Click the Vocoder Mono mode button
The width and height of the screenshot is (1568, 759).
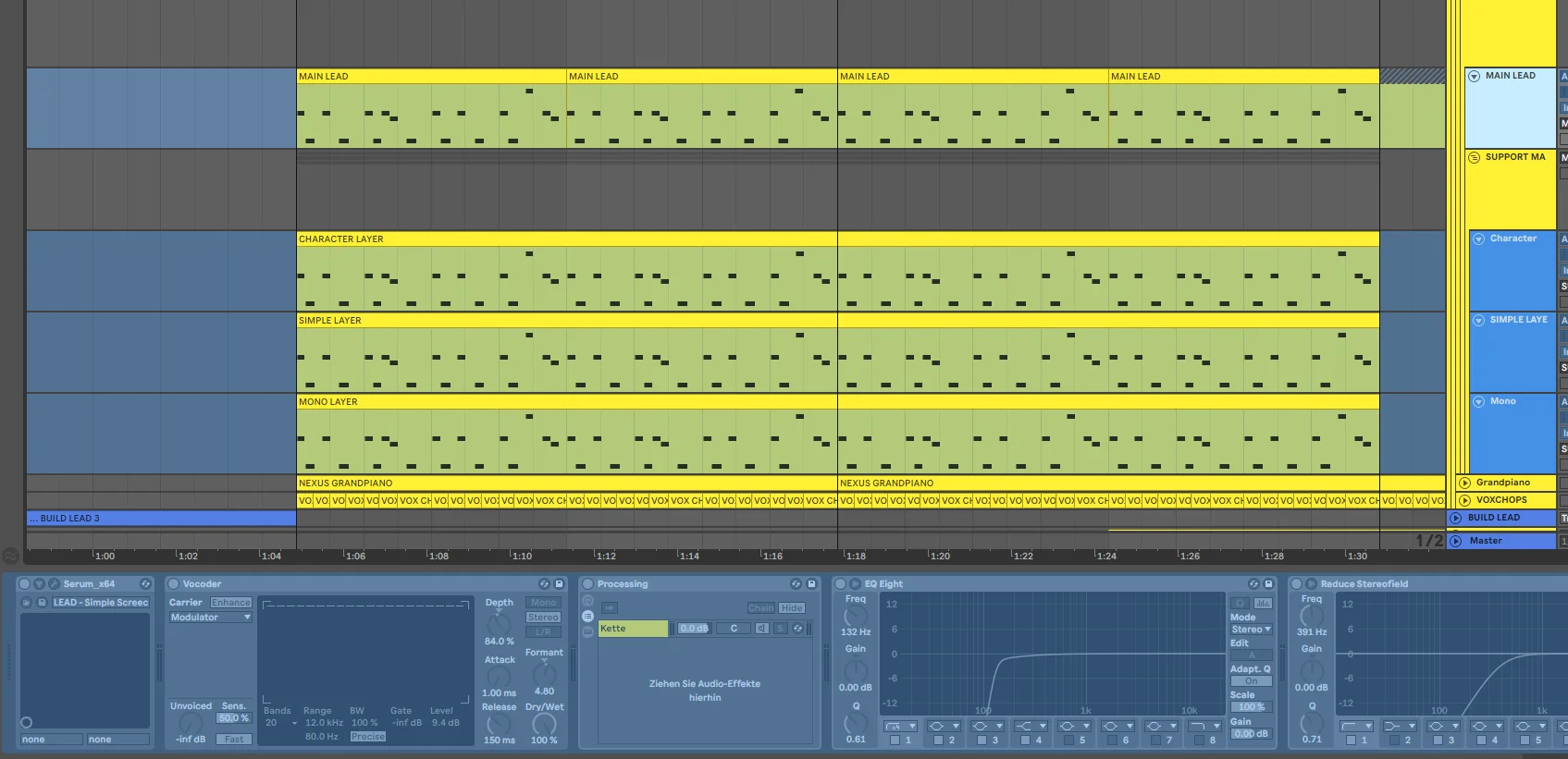pyautogui.click(x=543, y=603)
